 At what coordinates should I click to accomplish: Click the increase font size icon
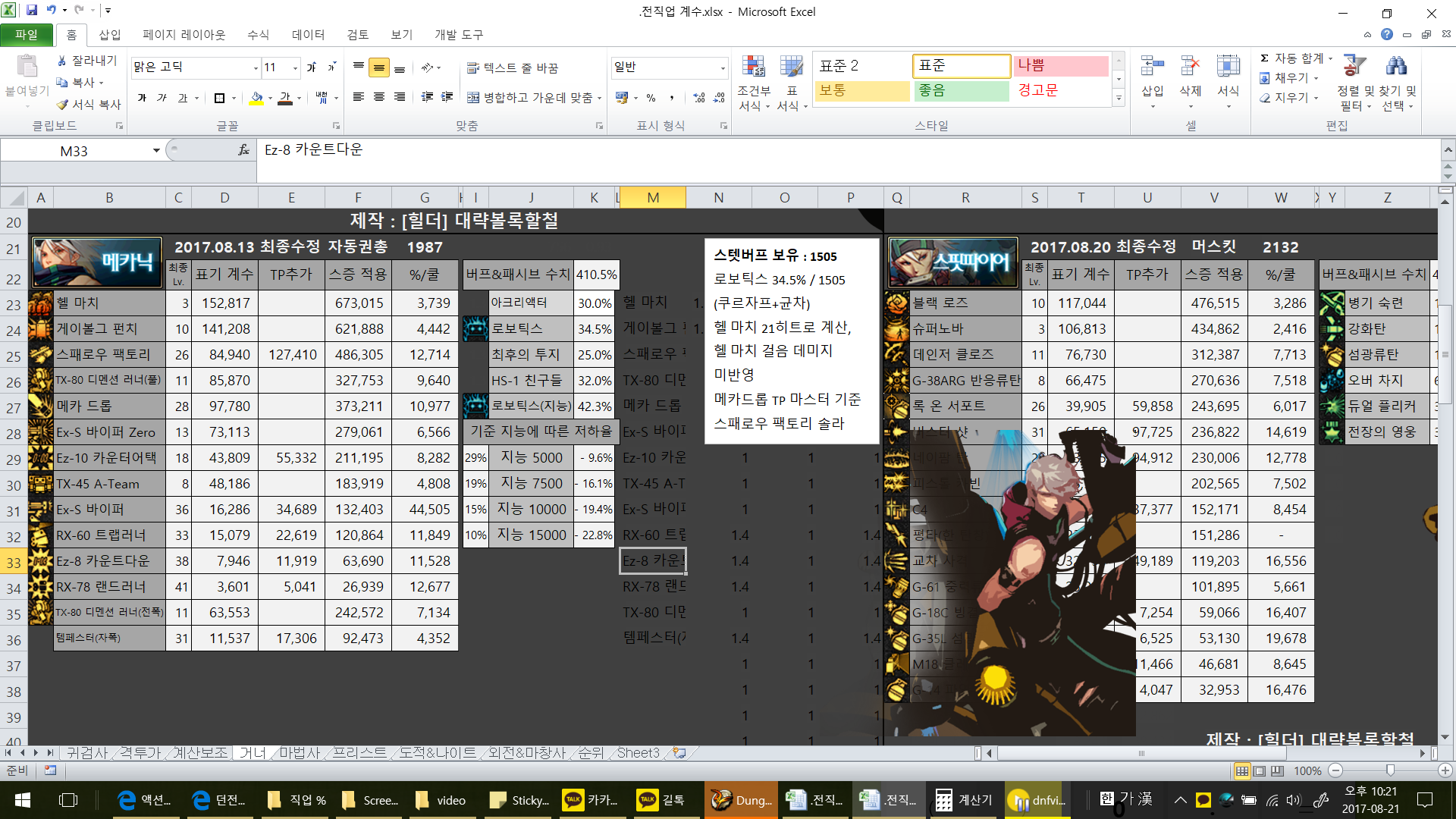click(311, 67)
